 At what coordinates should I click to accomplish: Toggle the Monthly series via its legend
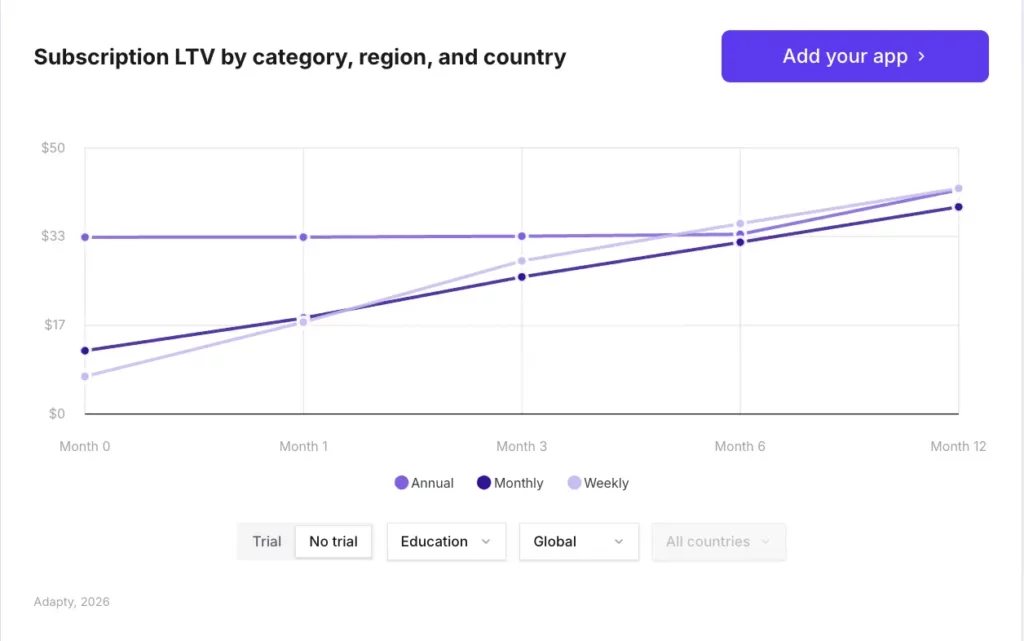[x=510, y=483]
